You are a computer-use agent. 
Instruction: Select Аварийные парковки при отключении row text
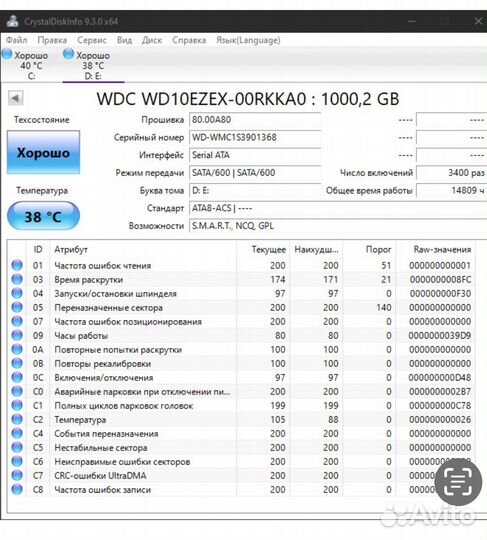click(x=142, y=392)
